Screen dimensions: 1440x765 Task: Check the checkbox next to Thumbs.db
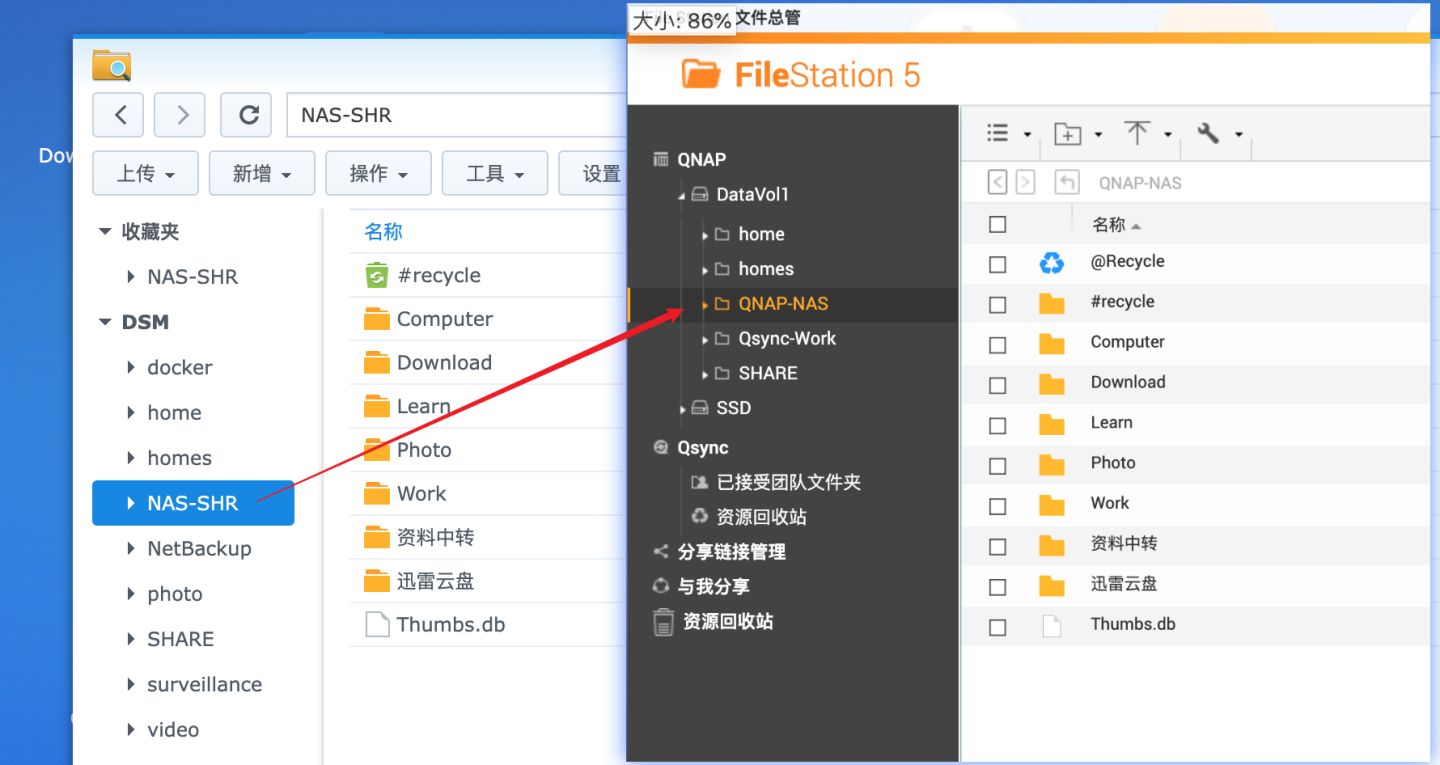[996, 626]
